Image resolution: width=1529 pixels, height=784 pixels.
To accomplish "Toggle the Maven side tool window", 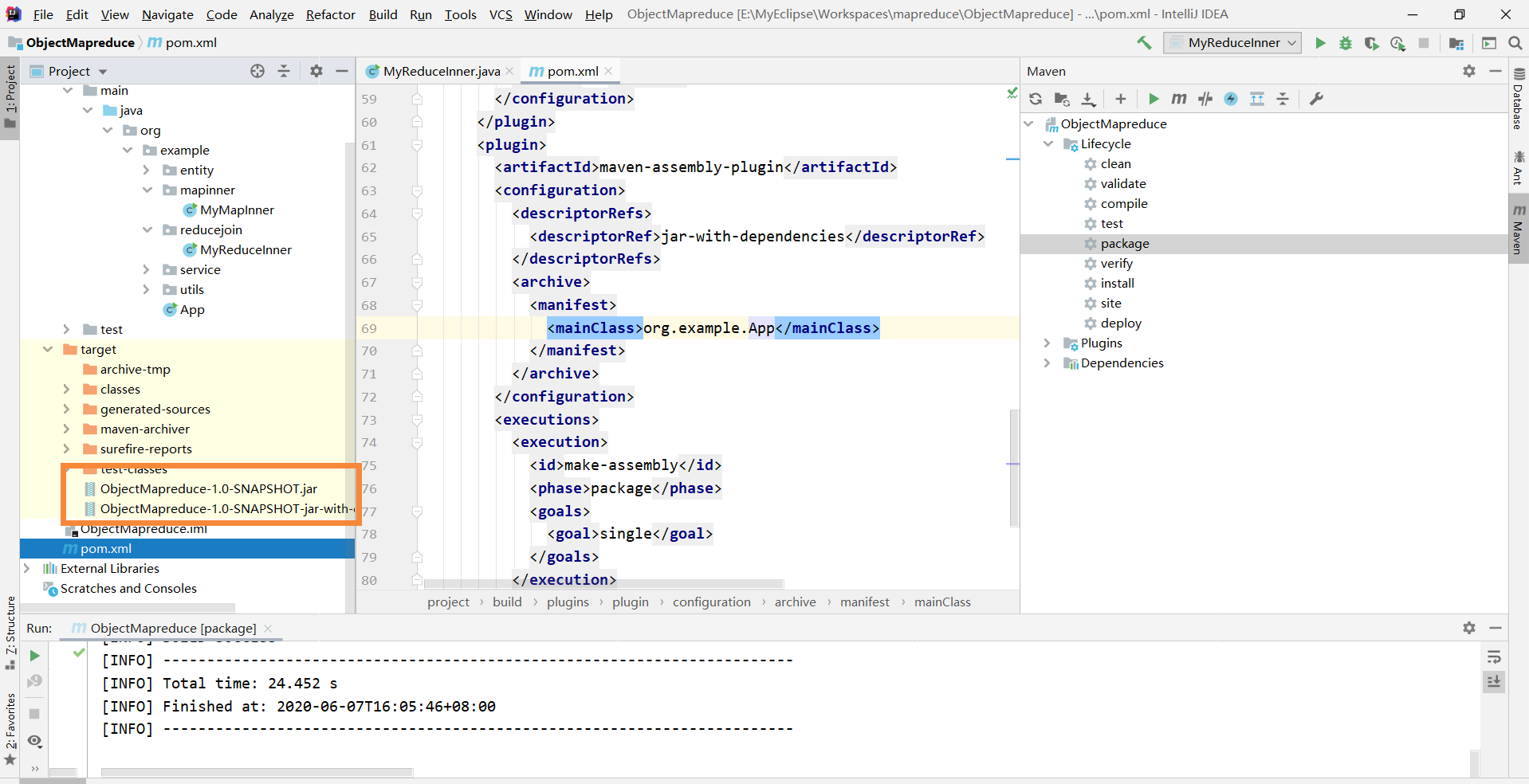I will coord(1519,230).
